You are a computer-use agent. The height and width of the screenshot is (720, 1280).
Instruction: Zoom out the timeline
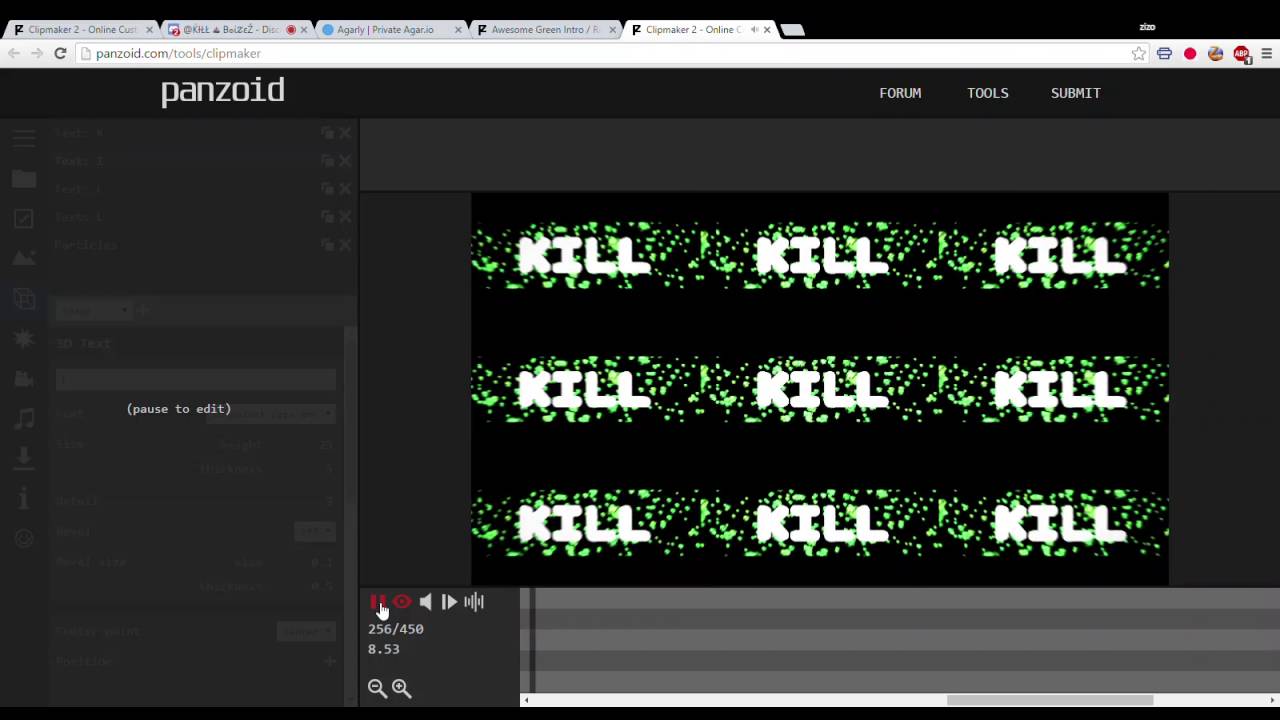point(377,688)
